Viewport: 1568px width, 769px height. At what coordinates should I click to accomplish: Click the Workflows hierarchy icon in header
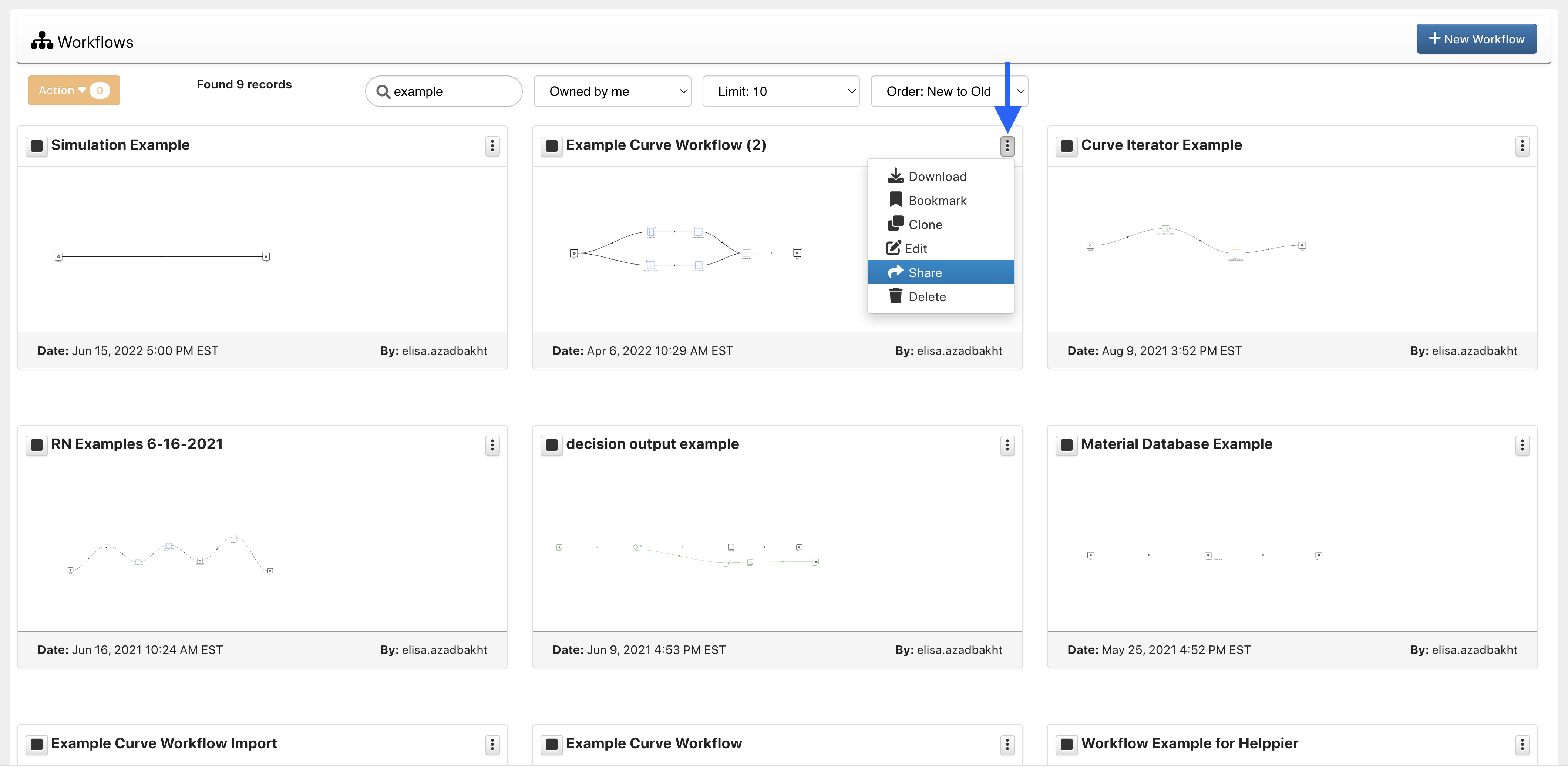[x=42, y=41]
